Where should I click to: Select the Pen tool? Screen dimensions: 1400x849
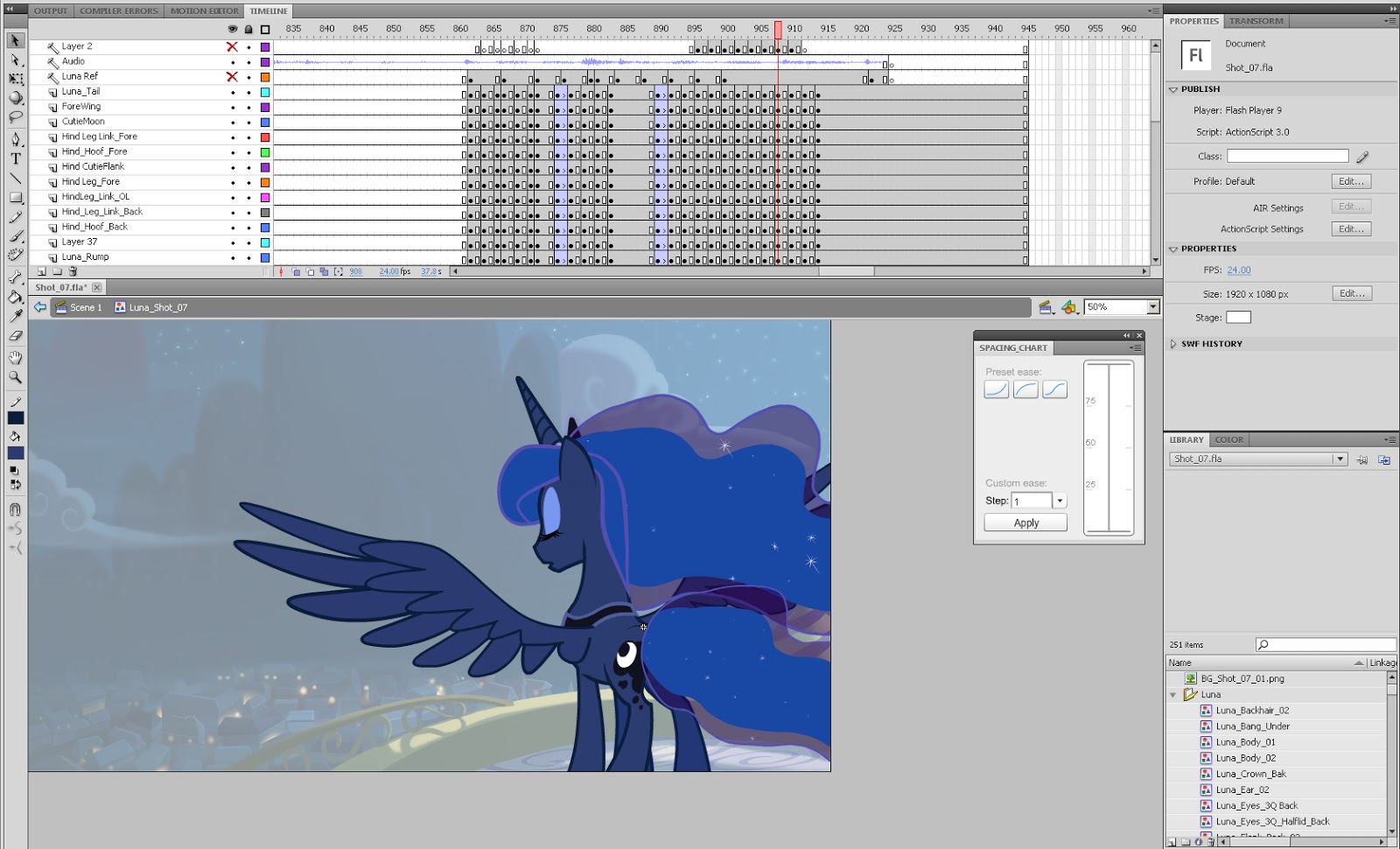point(15,140)
